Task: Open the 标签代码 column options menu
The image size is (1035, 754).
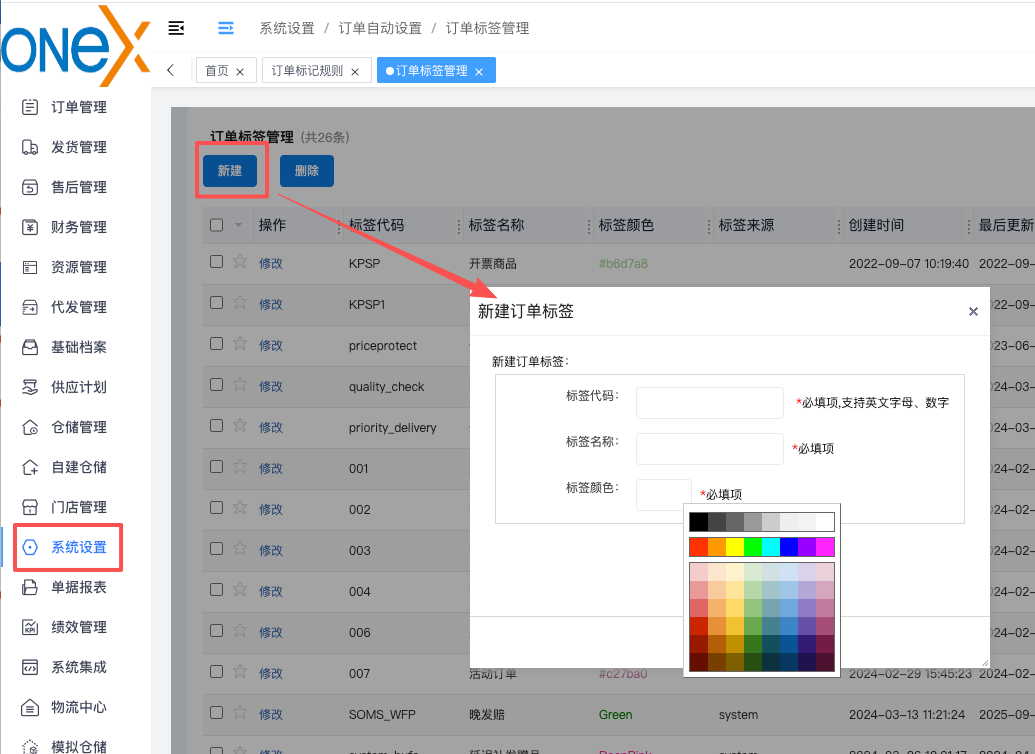Action: pyautogui.click(x=459, y=226)
